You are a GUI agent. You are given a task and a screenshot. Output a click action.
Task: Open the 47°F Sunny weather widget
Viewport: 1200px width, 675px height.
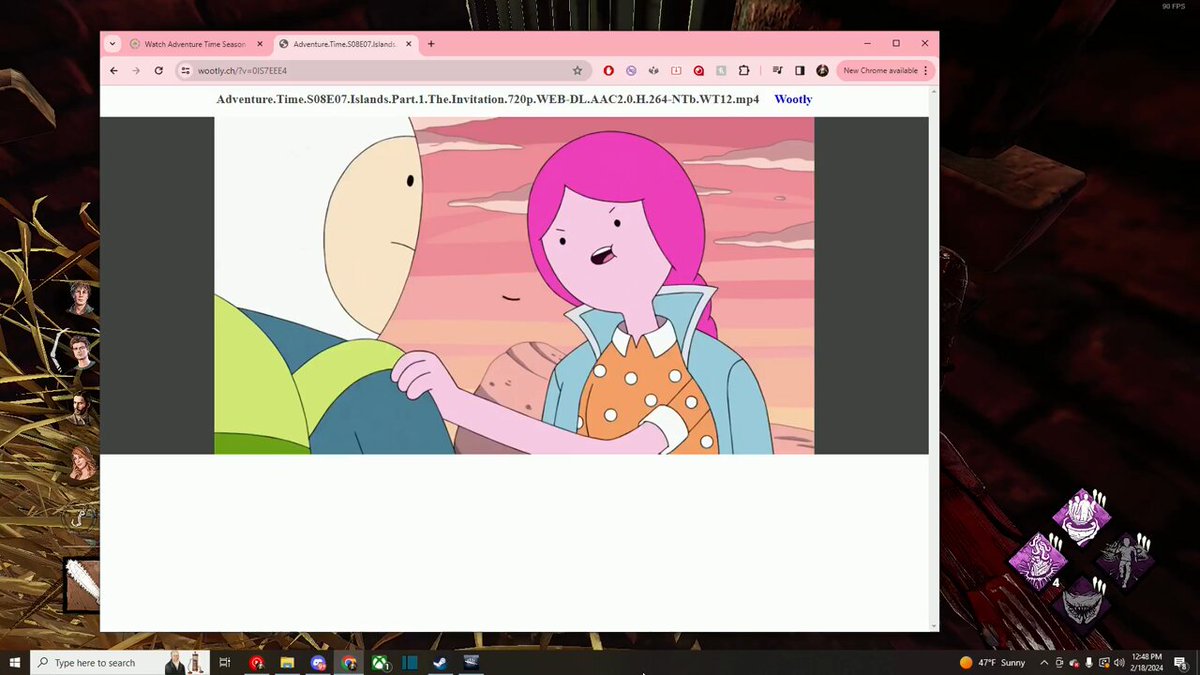tap(991, 662)
